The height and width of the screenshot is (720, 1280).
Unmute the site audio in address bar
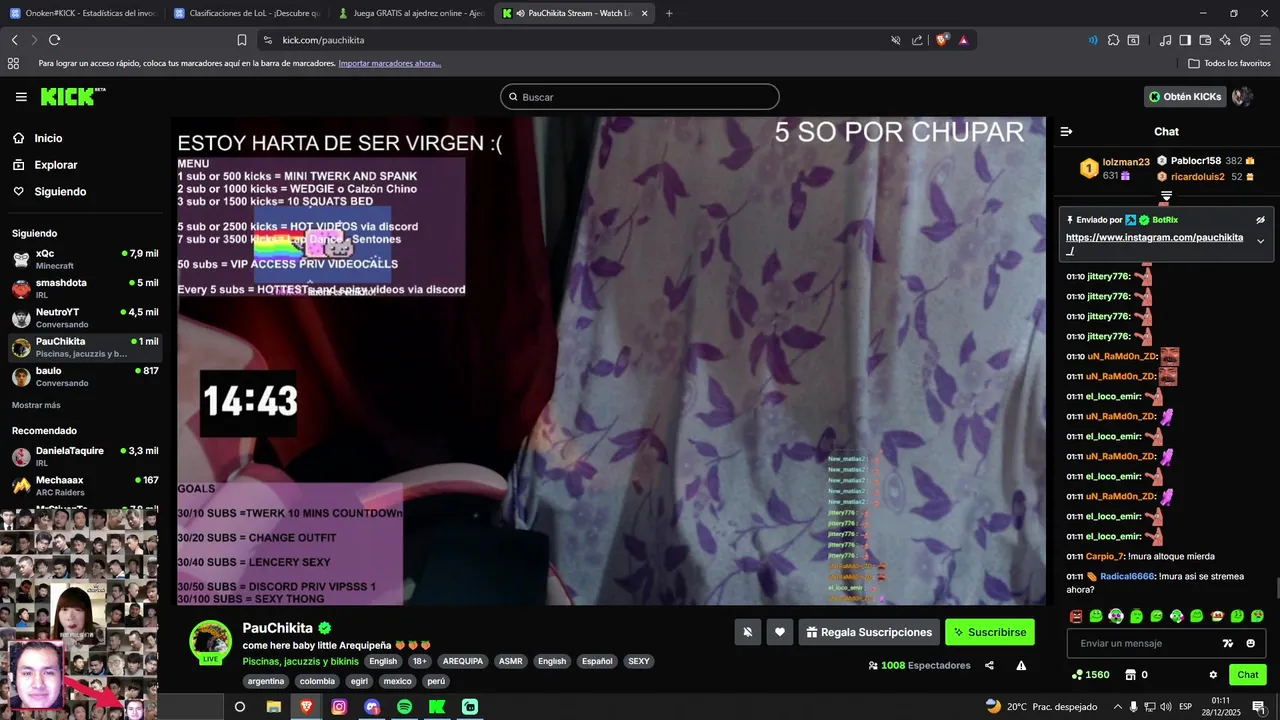[896, 40]
